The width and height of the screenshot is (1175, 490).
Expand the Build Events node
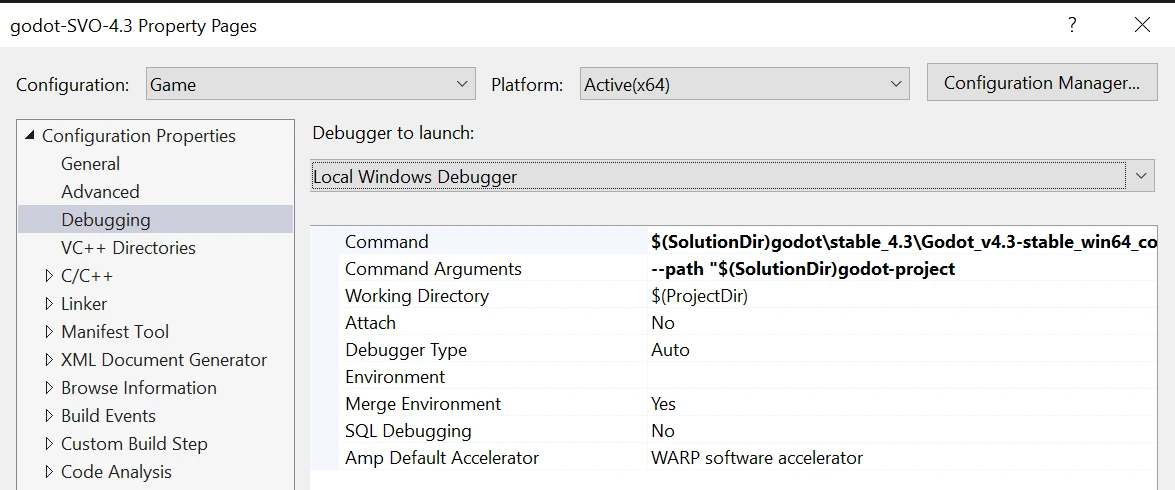50,416
